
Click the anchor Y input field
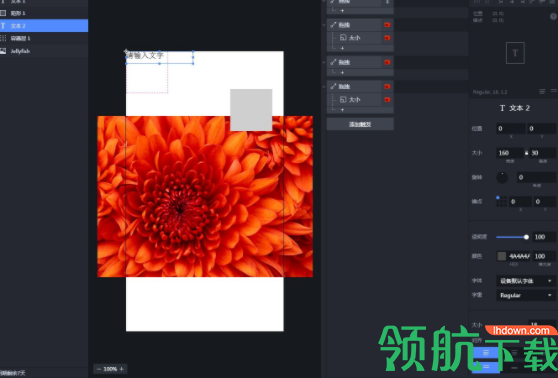click(x=545, y=201)
